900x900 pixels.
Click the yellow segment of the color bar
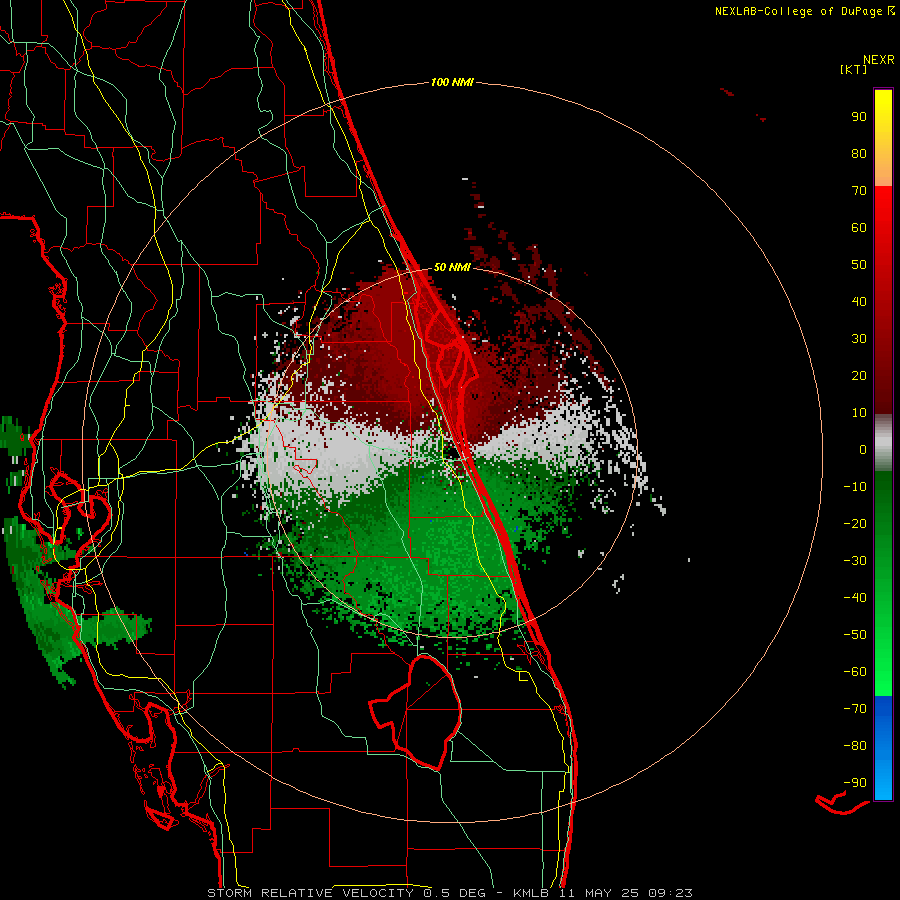[883, 138]
